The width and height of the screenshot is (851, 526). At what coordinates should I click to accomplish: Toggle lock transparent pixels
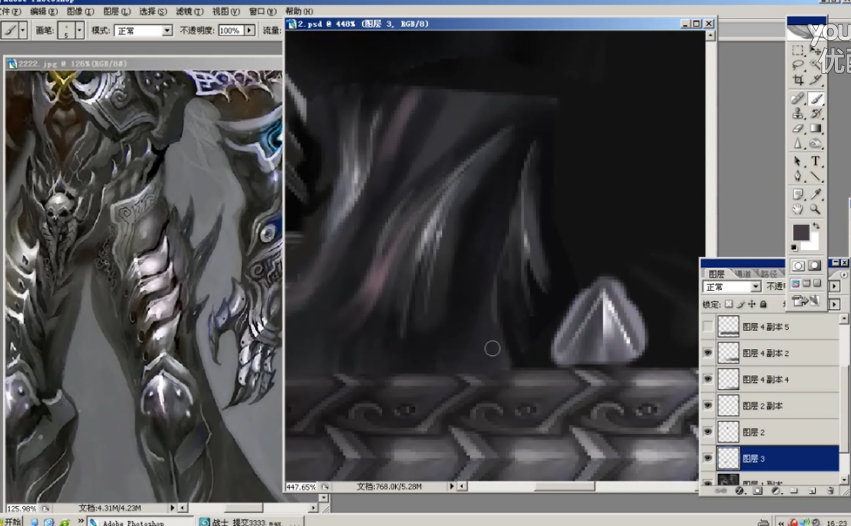(728, 305)
